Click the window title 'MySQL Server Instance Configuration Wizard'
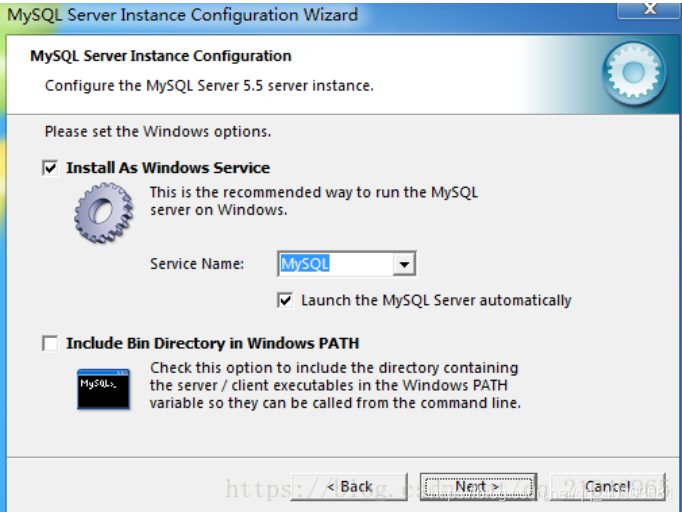The image size is (682, 512). tap(183, 15)
